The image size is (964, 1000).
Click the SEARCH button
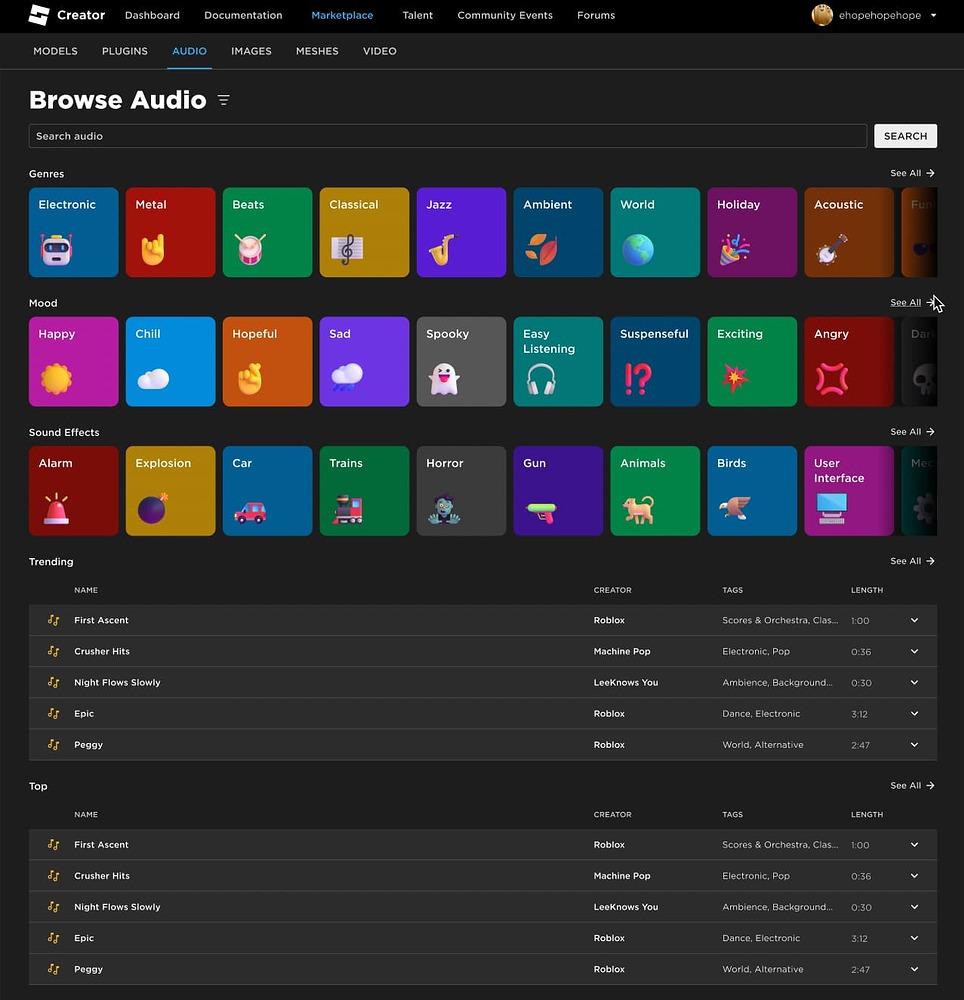click(905, 135)
